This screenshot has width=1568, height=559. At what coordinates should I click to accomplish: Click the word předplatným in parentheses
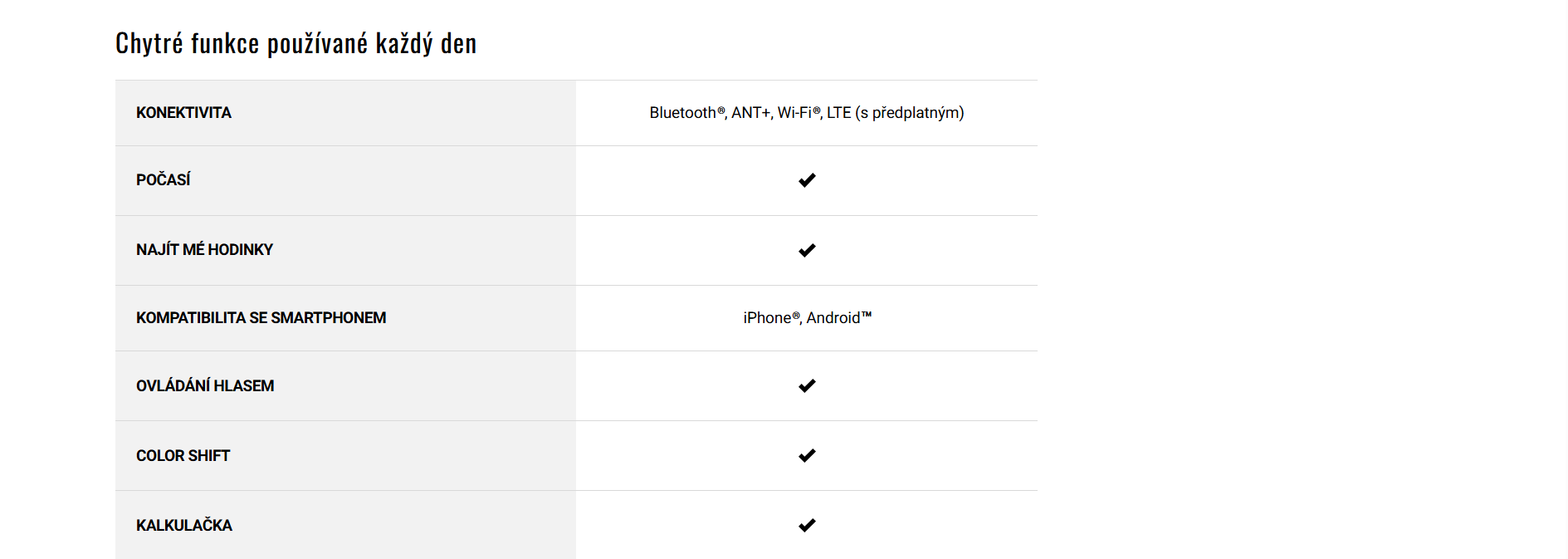pyautogui.click(x=916, y=113)
